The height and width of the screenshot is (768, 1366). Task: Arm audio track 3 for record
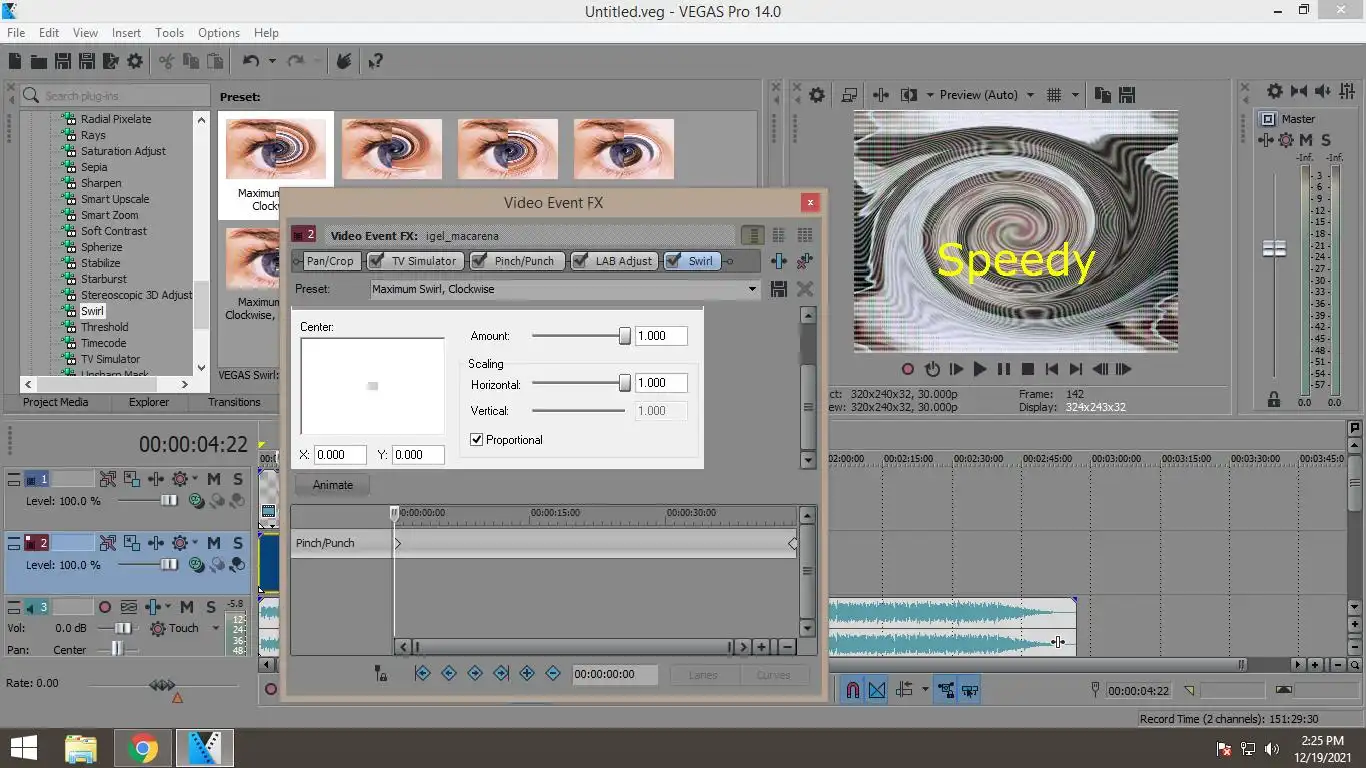[105, 607]
